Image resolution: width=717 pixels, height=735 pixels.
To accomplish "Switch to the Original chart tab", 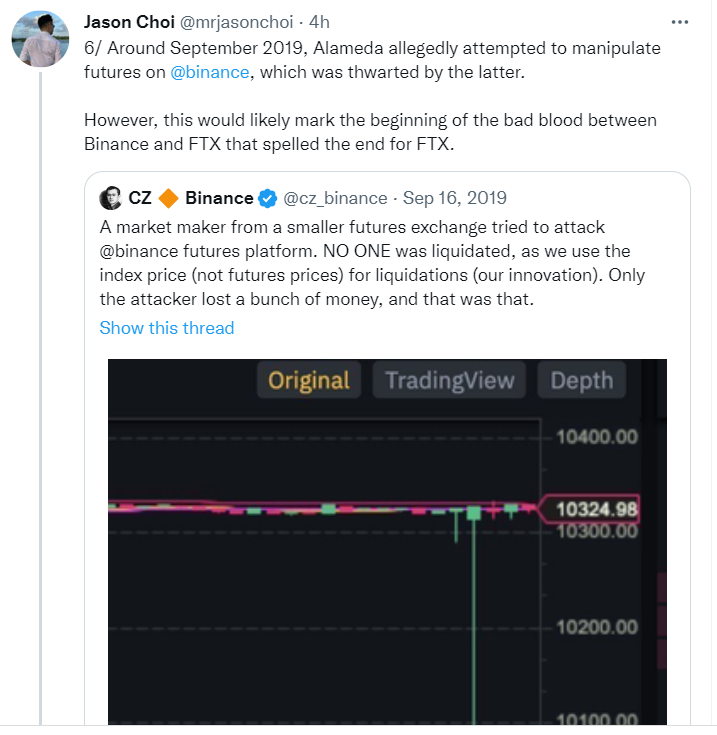I will coord(309,380).
